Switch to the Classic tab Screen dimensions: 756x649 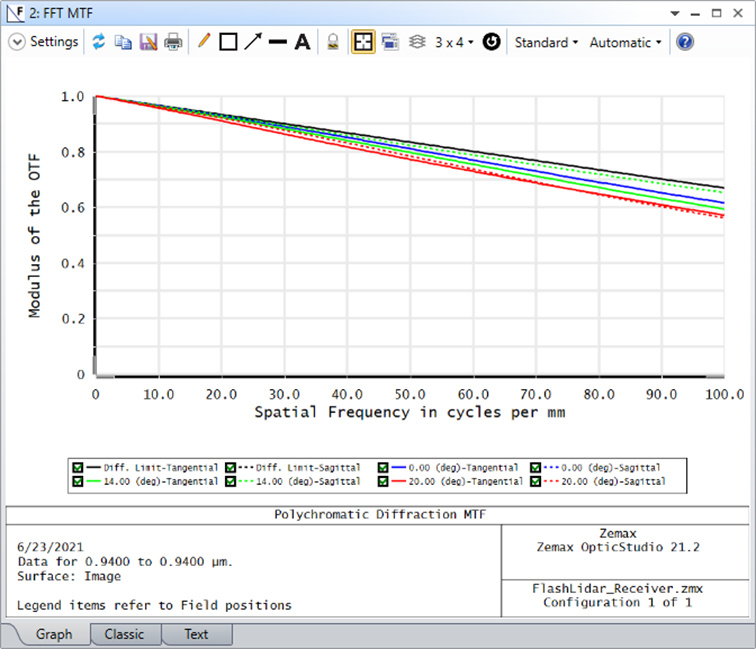click(124, 634)
